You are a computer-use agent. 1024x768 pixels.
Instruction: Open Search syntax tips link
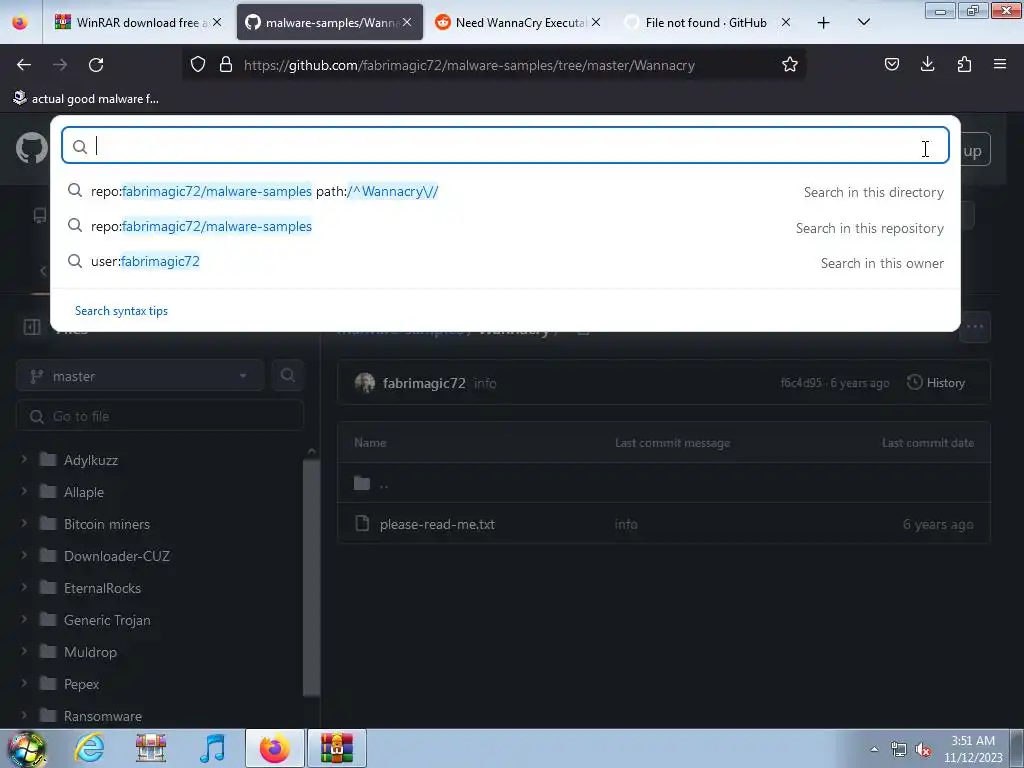click(121, 311)
